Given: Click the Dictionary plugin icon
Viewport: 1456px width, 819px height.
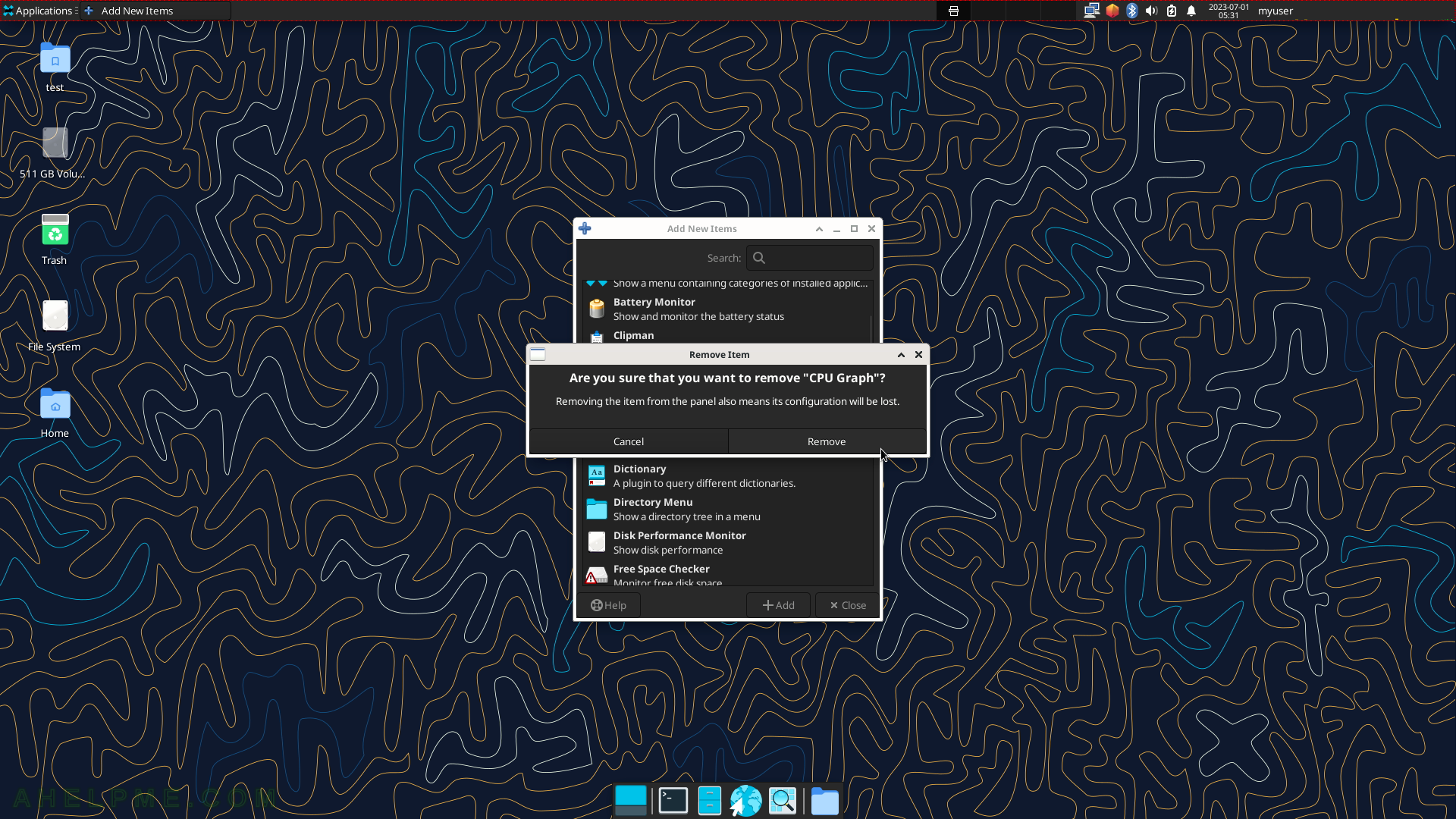Looking at the screenshot, I should (597, 475).
